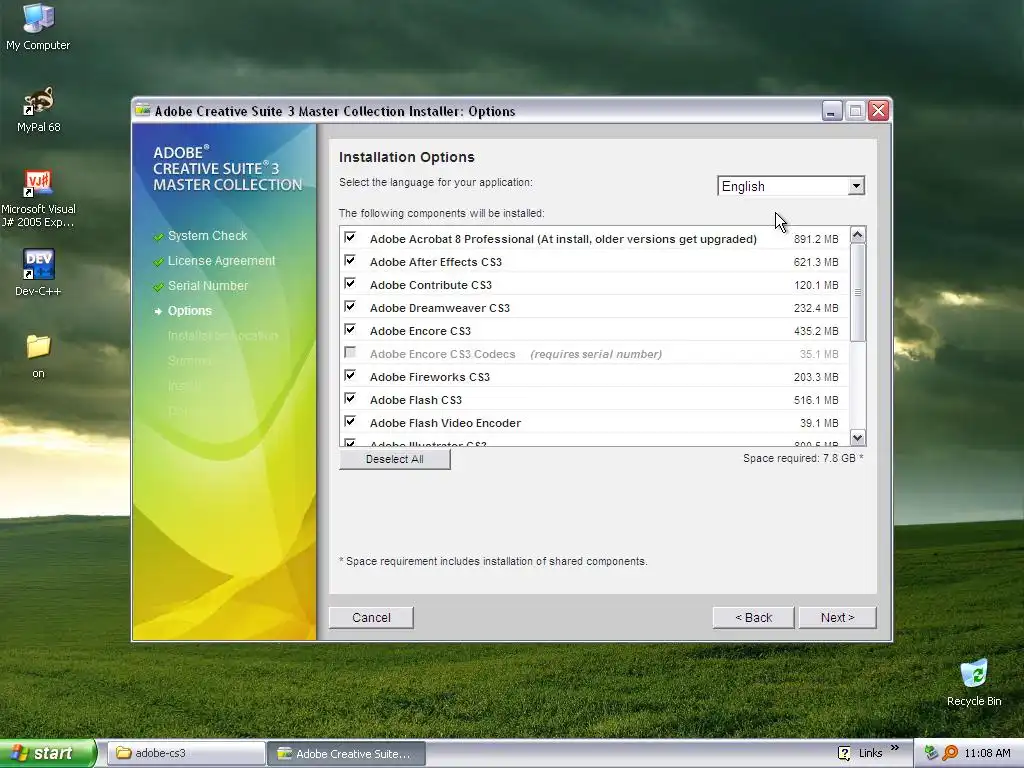Disable Adobe Encore CS3 component checkbox
Screen dimensions: 1024x768
pyautogui.click(x=350, y=329)
